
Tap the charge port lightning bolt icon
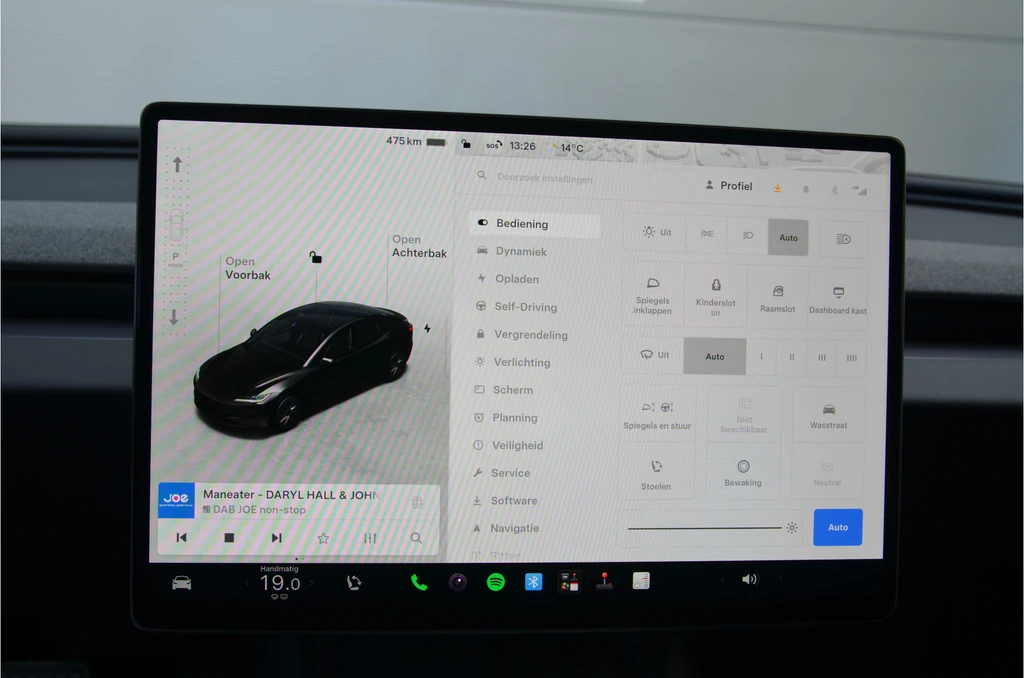pos(427,329)
